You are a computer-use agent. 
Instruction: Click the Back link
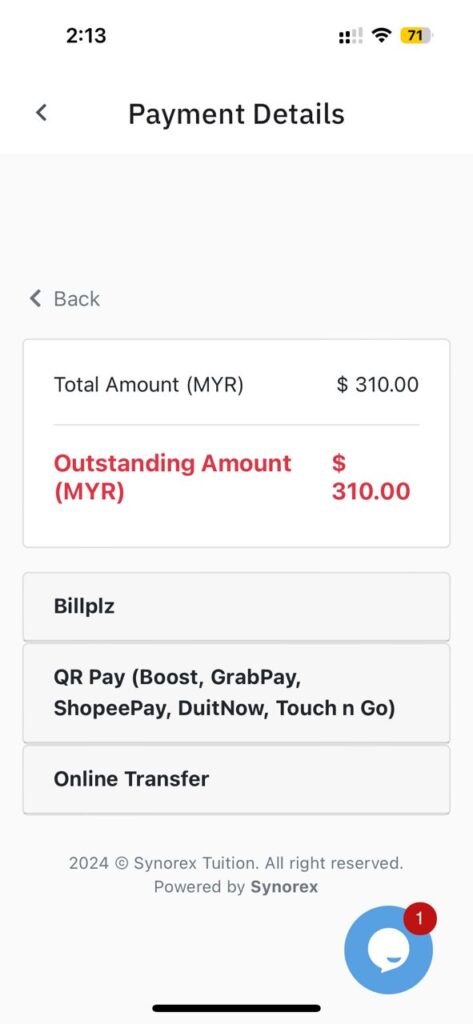(x=65, y=299)
